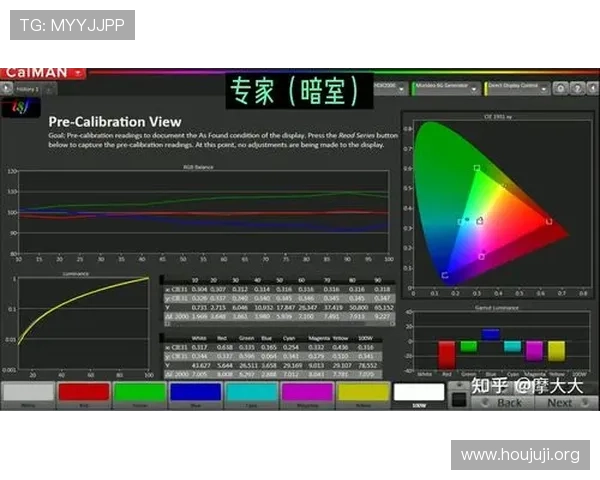Select the 100W white pattern swatch
The width and height of the screenshot is (600, 480).
tap(419, 393)
